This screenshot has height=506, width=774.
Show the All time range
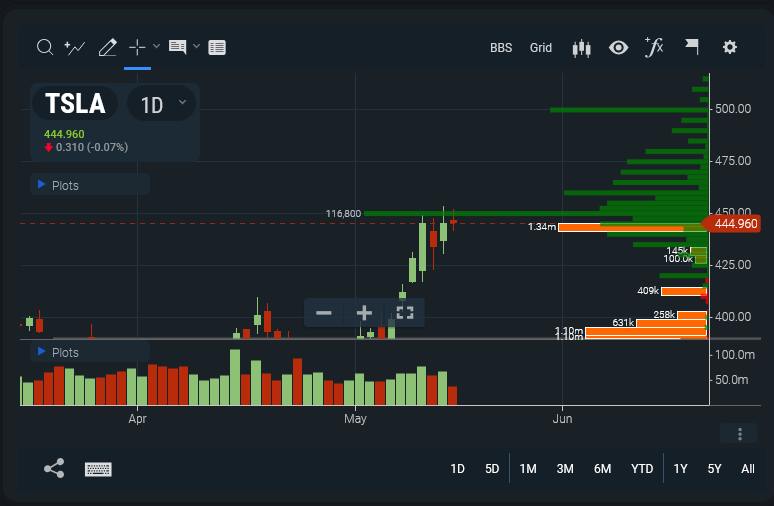[748, 468]
